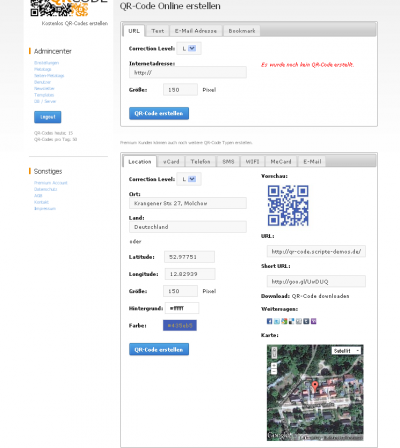The image size is (400, 448).
Task: Click the Latitude field
Action: (x=189, y=257)
